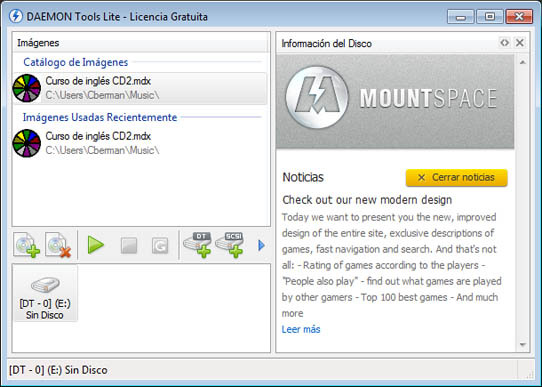The width and height of the screenshot is (542, 387).
Task: Click DAEMON Tools lightning title bar icon
Action: (x=16, y=16)
